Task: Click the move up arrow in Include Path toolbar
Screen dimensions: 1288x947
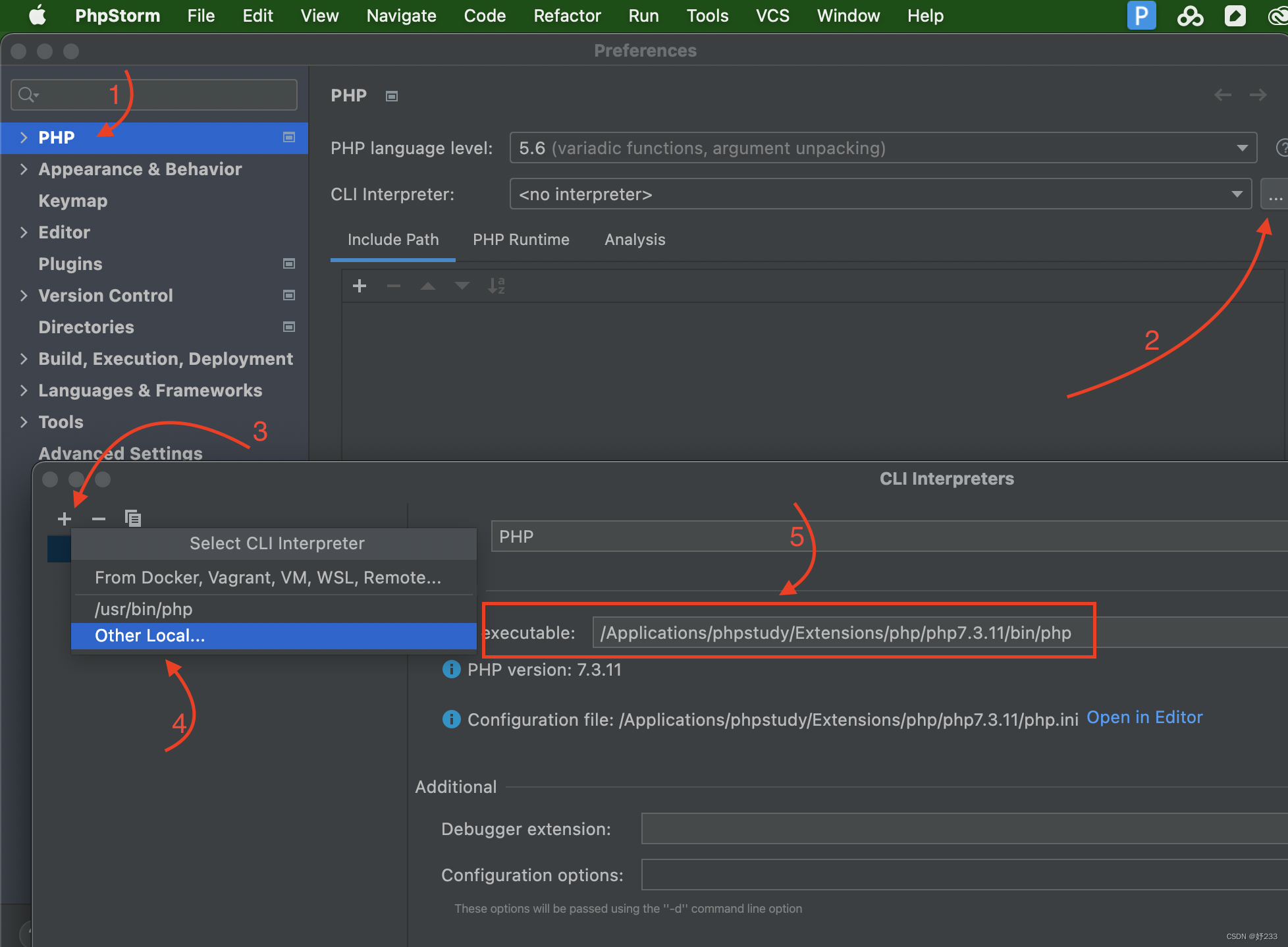Action: pyautogui.click(x=428, y=286)
